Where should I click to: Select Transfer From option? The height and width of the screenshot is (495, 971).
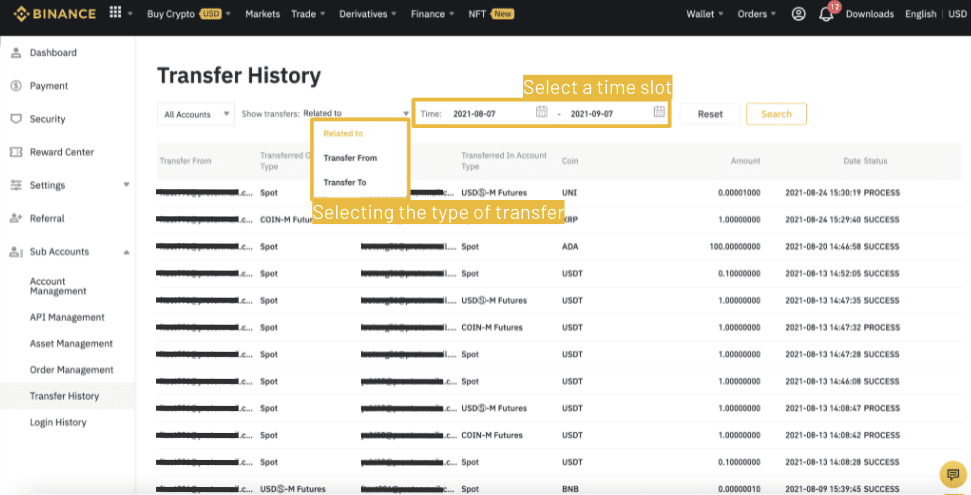coord(350,158)
